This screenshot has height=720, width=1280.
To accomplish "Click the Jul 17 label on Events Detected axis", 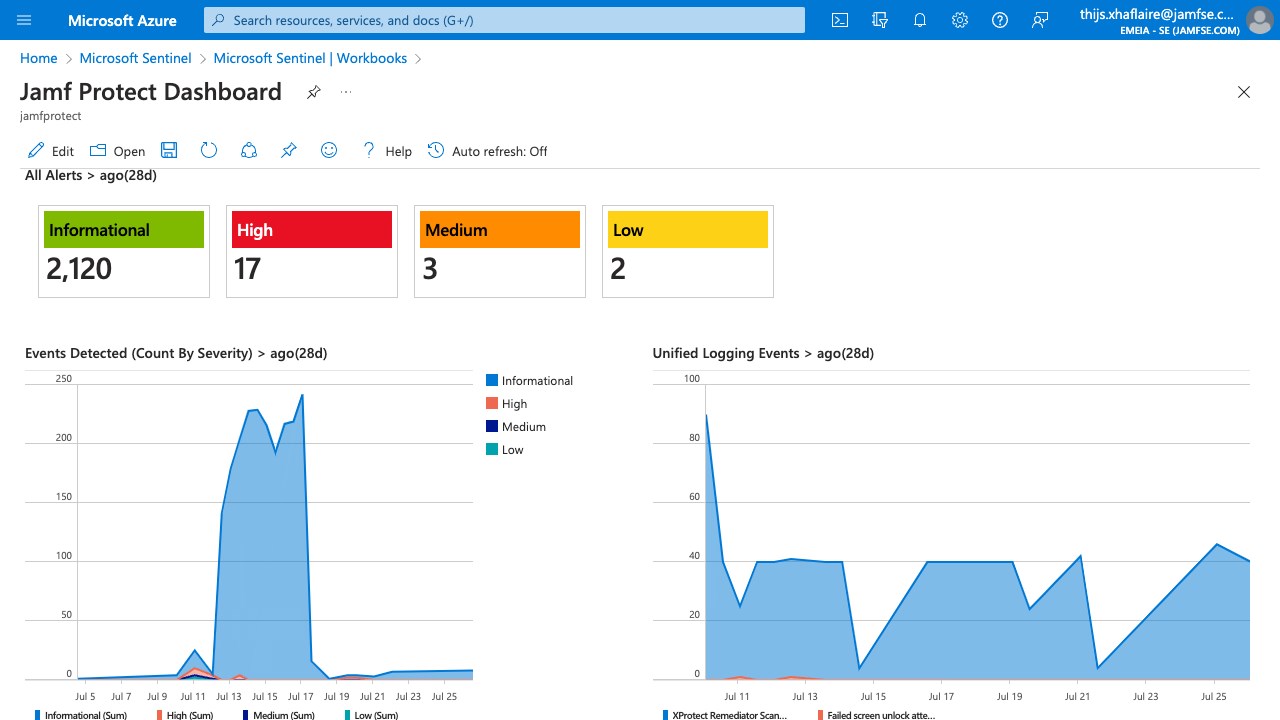I will 300,696.
